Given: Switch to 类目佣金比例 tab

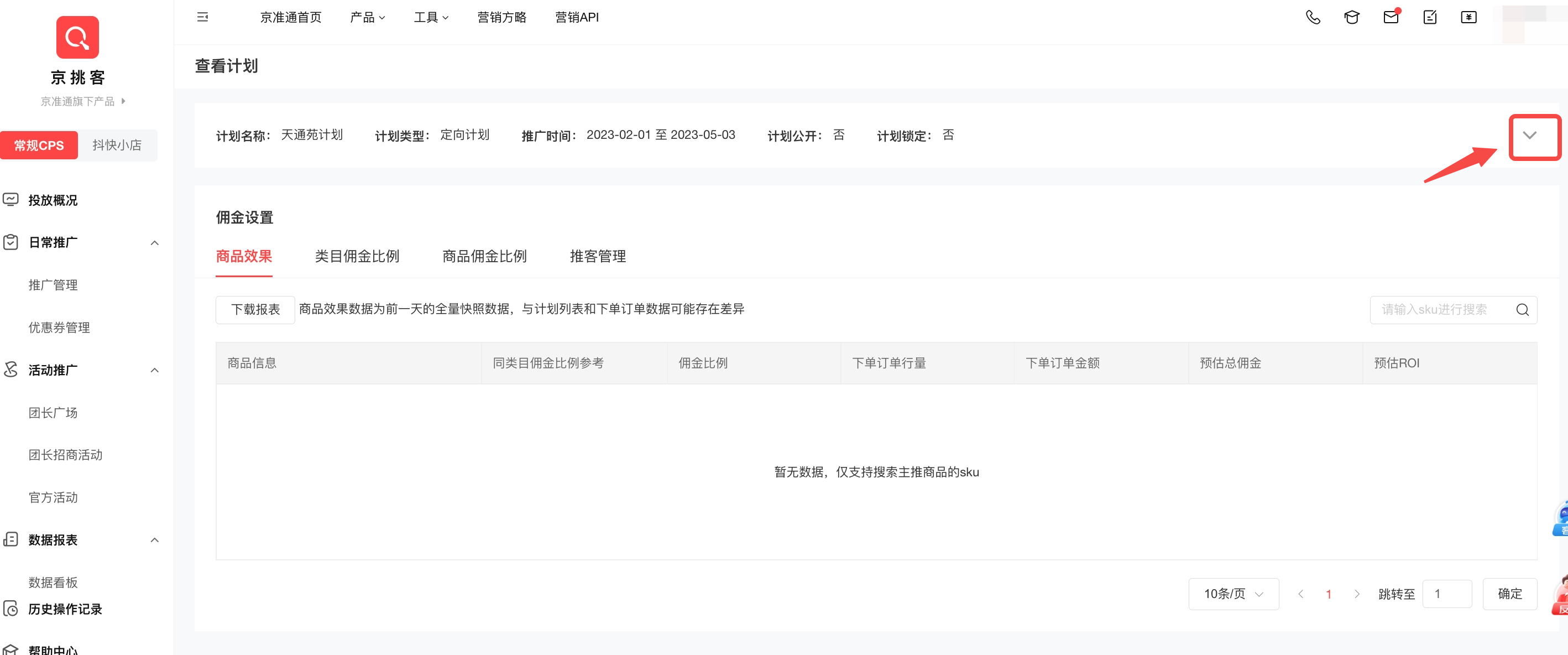Looking at the screenshot, I should pyautogui.click(x=357, y=257).
